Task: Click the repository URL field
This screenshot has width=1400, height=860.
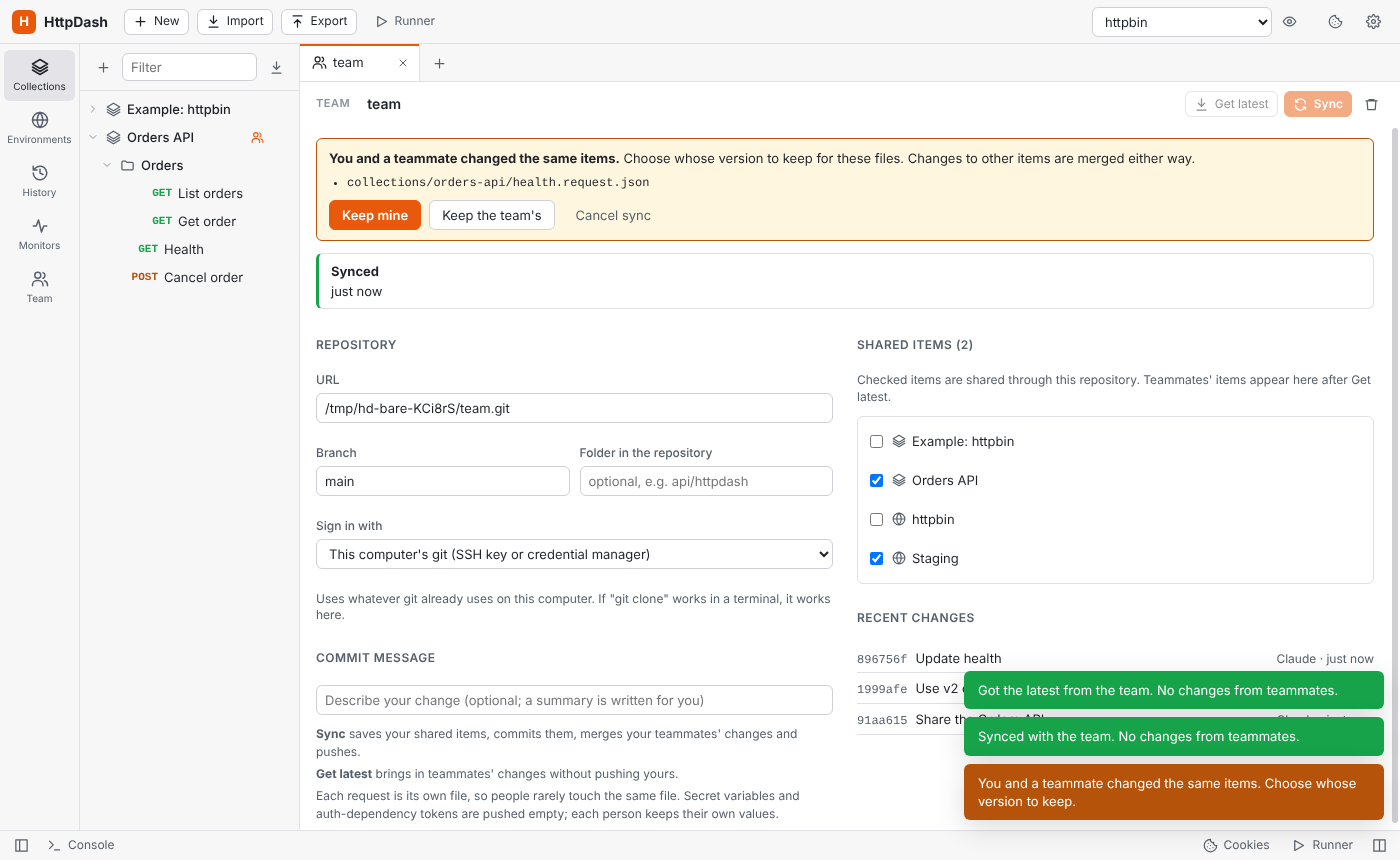Action: pyautogui.click(x=574, y=408)
